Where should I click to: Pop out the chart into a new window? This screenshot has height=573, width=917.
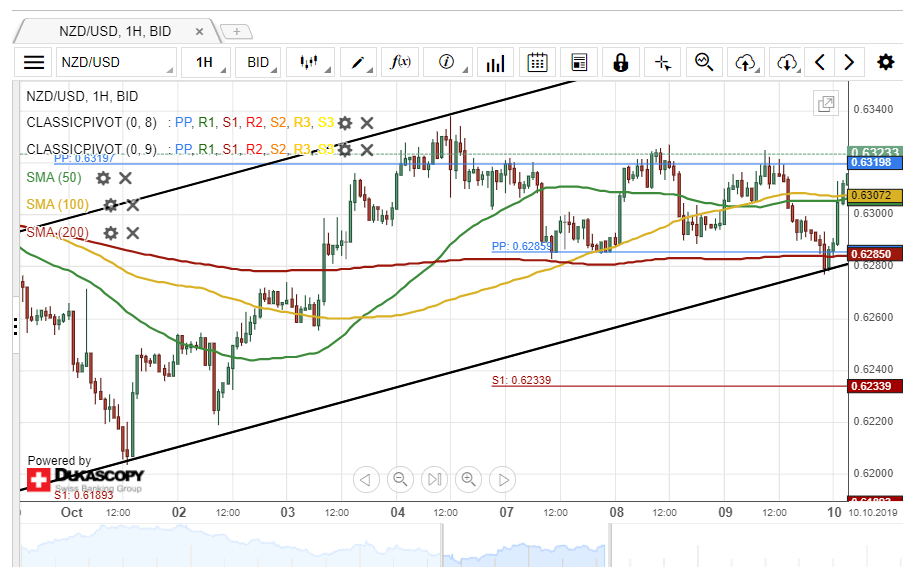tap(826, 104)
